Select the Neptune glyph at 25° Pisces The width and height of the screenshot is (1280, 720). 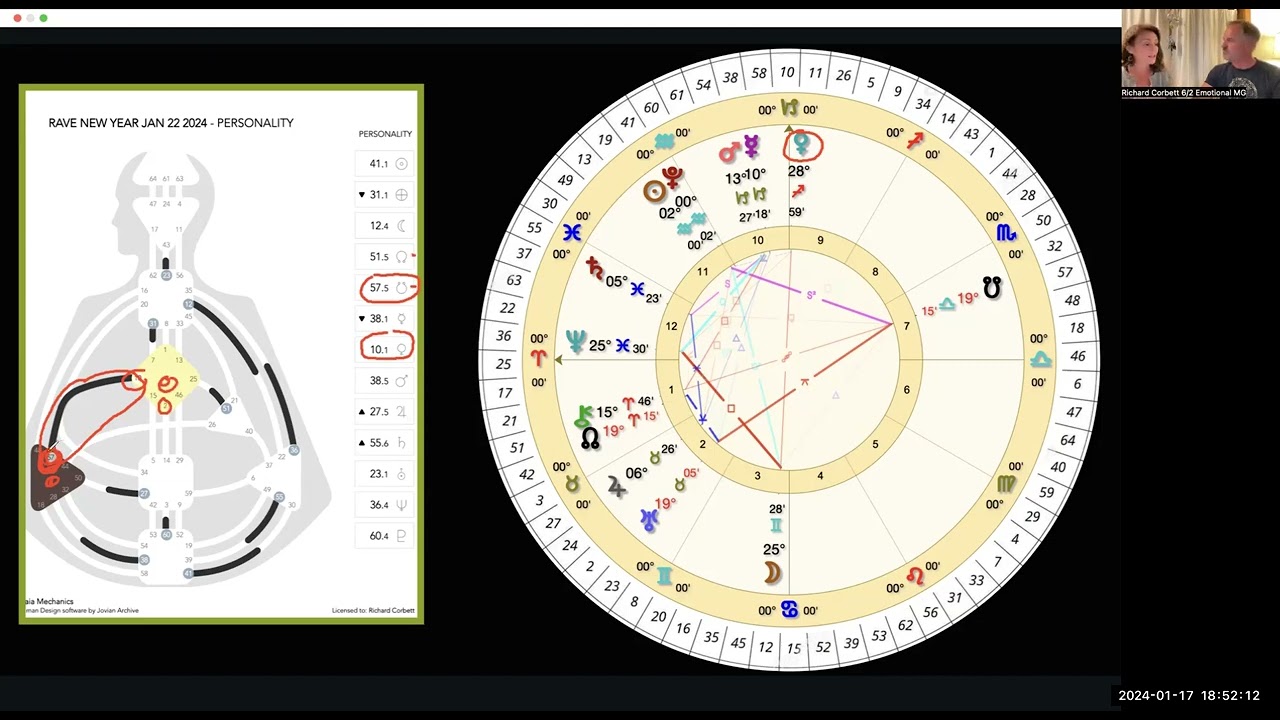point(575,342)
